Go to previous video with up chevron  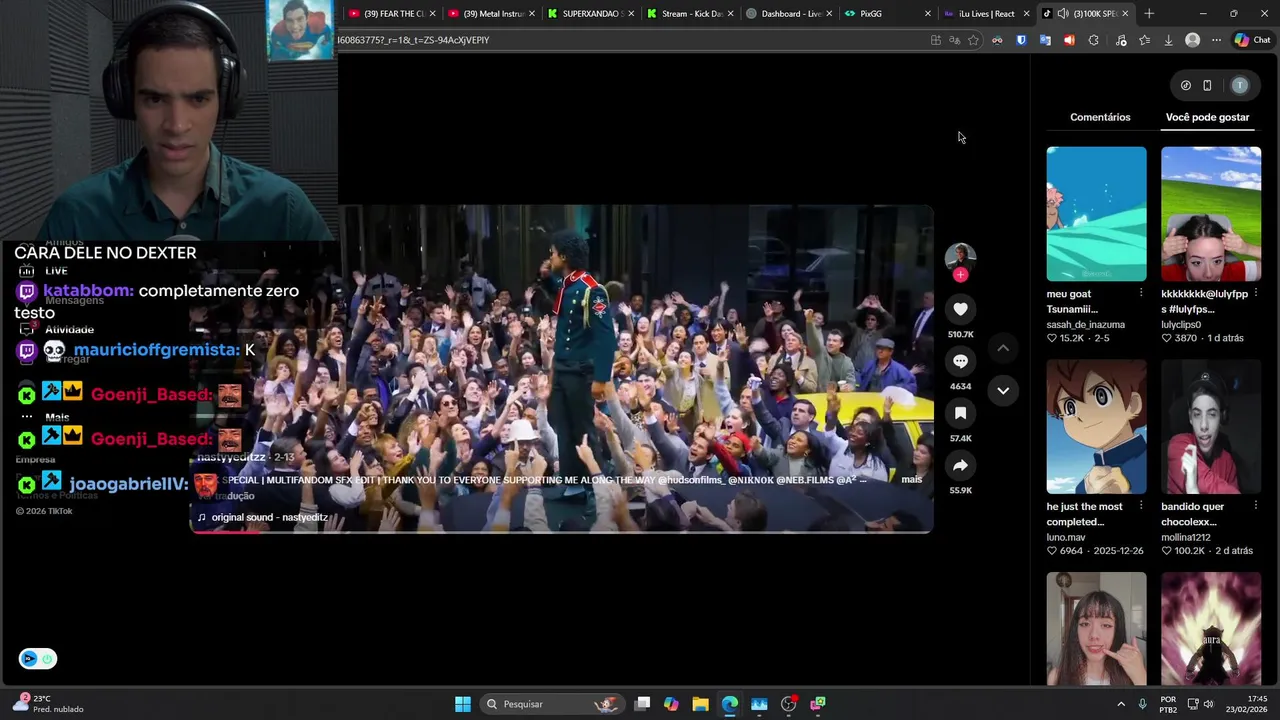point(1003,348)
